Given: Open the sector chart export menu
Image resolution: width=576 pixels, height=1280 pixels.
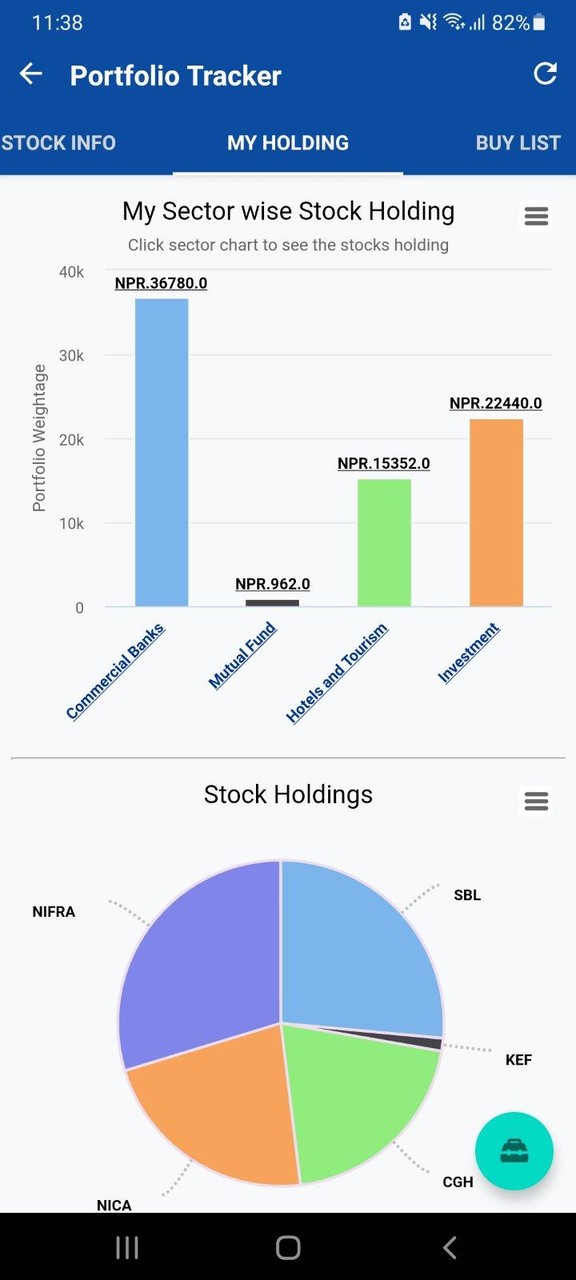Looking at the screenshot, I should point(536,216).
